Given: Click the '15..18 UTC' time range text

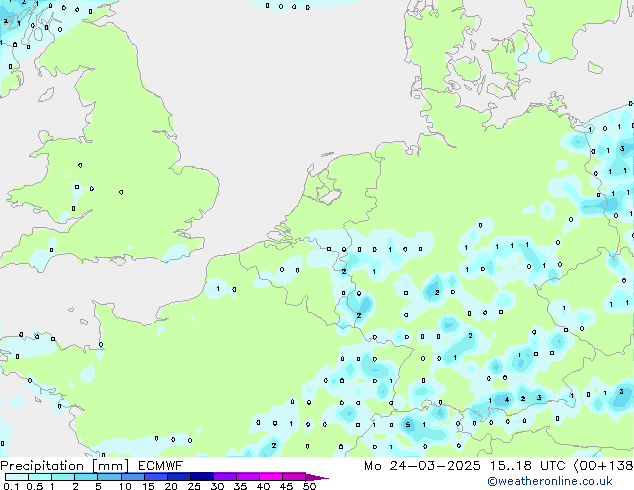Looking at the screenshot, I should click(x=528, y=466).
